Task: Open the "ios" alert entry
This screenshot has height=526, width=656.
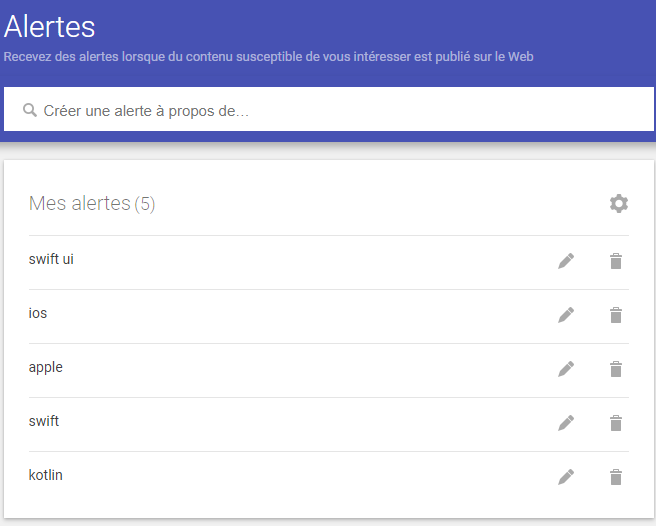Action: (38, 314)
